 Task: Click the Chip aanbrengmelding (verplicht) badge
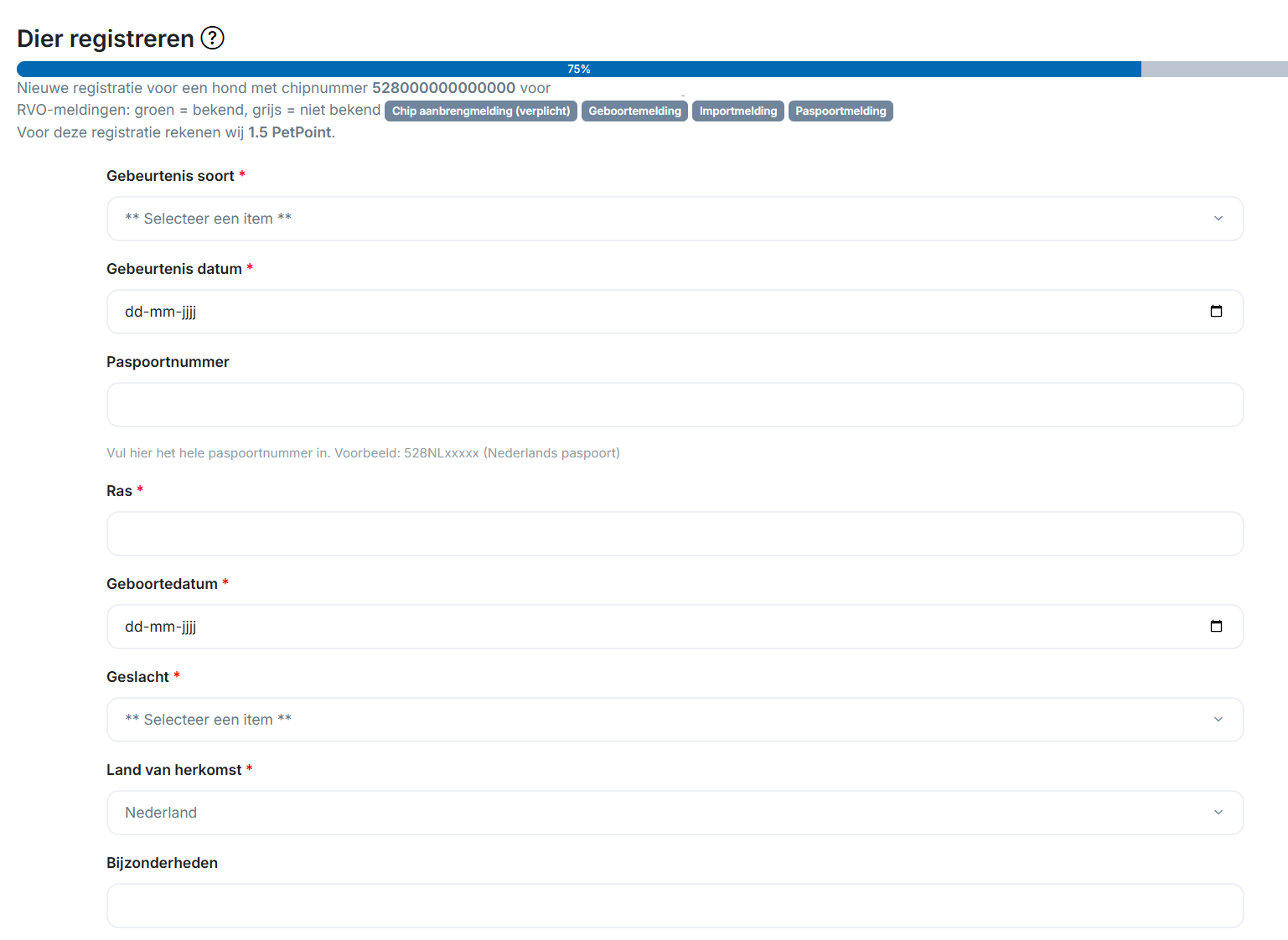tap(480, 111)
